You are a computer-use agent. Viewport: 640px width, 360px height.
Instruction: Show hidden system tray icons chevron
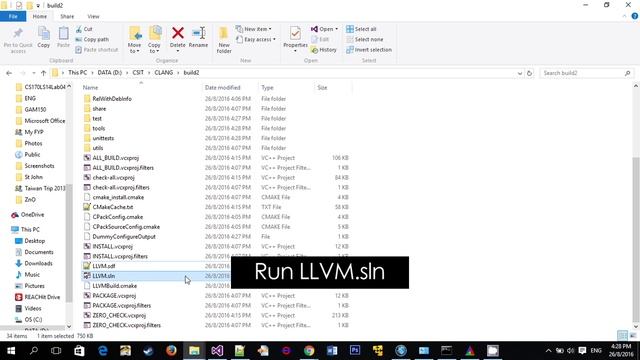point(548,351)
